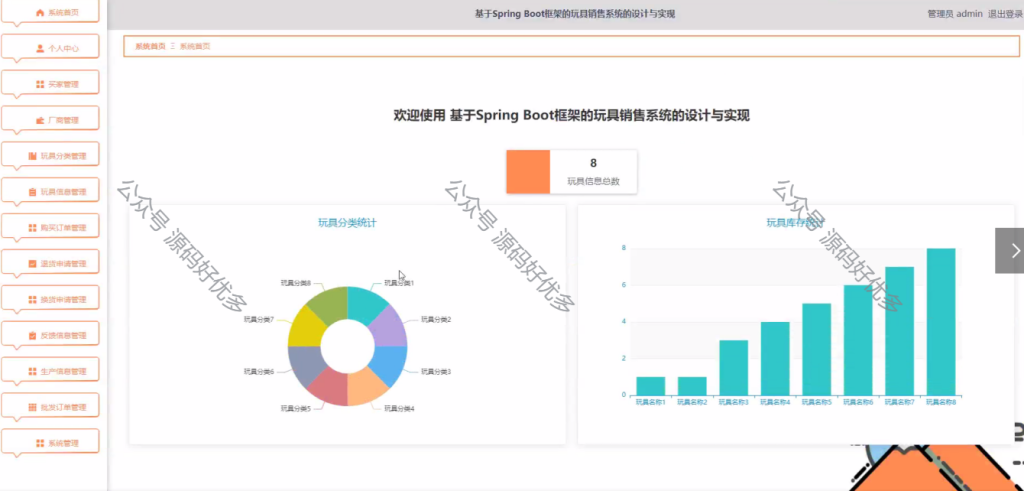Click the right arrow chevron at the screen edge
This screenshot has width=1024, height=491.
click(x=1016, y=251)
